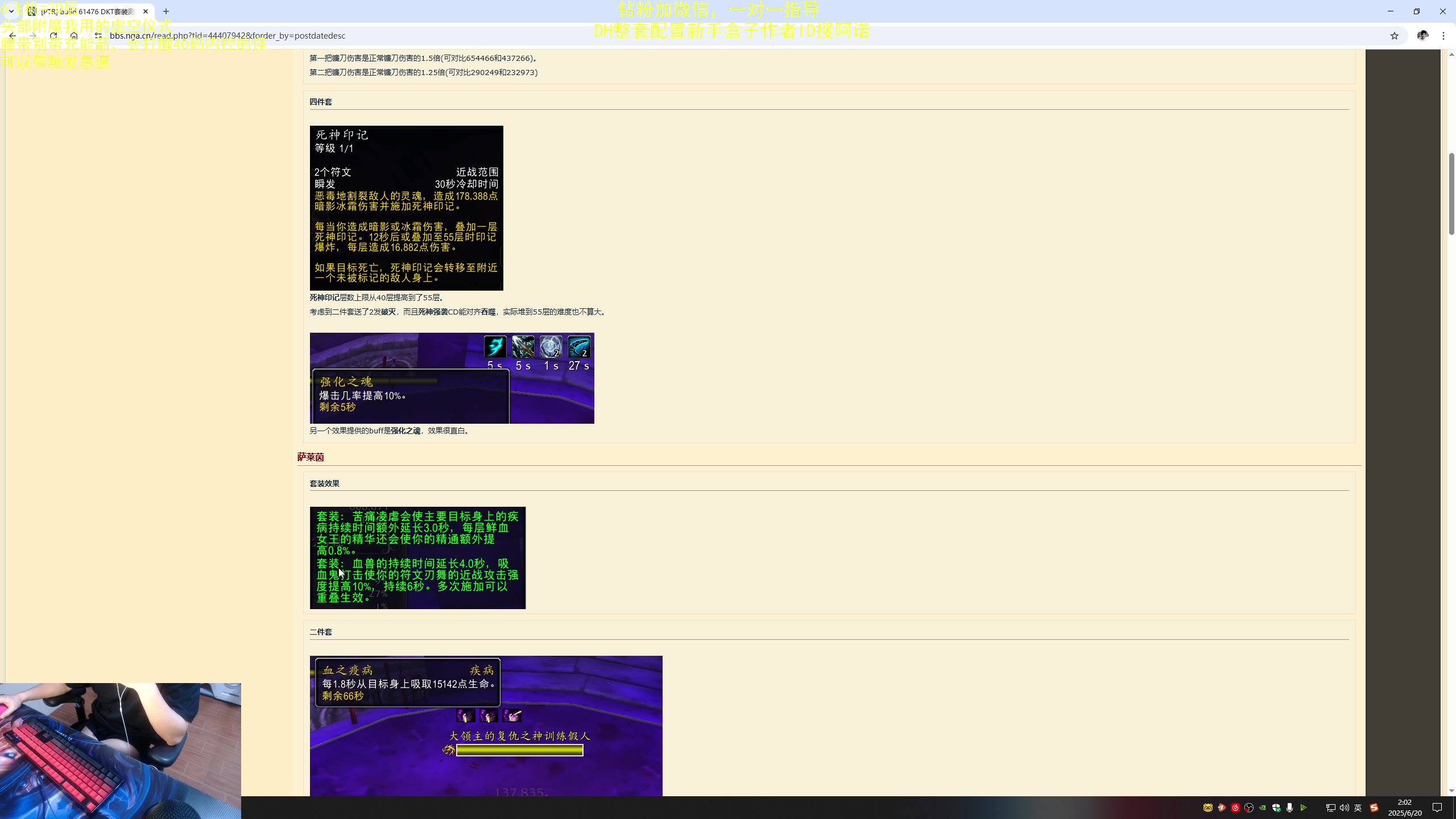Screen dimensions: 1456x819
Task: Click line 第一把镰刀伤害是正常镰刀伤害的1.5倍
Action: tap(424, 58)
